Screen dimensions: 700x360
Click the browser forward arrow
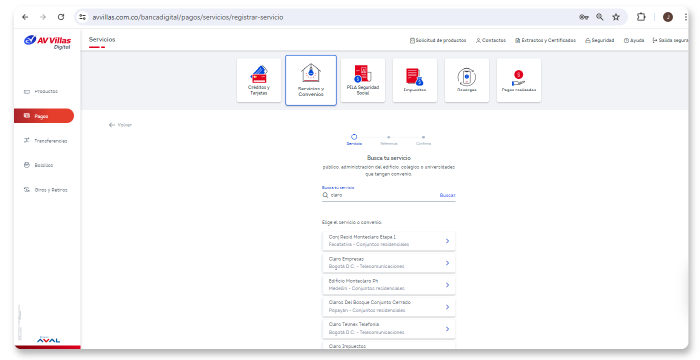[43, 17]
